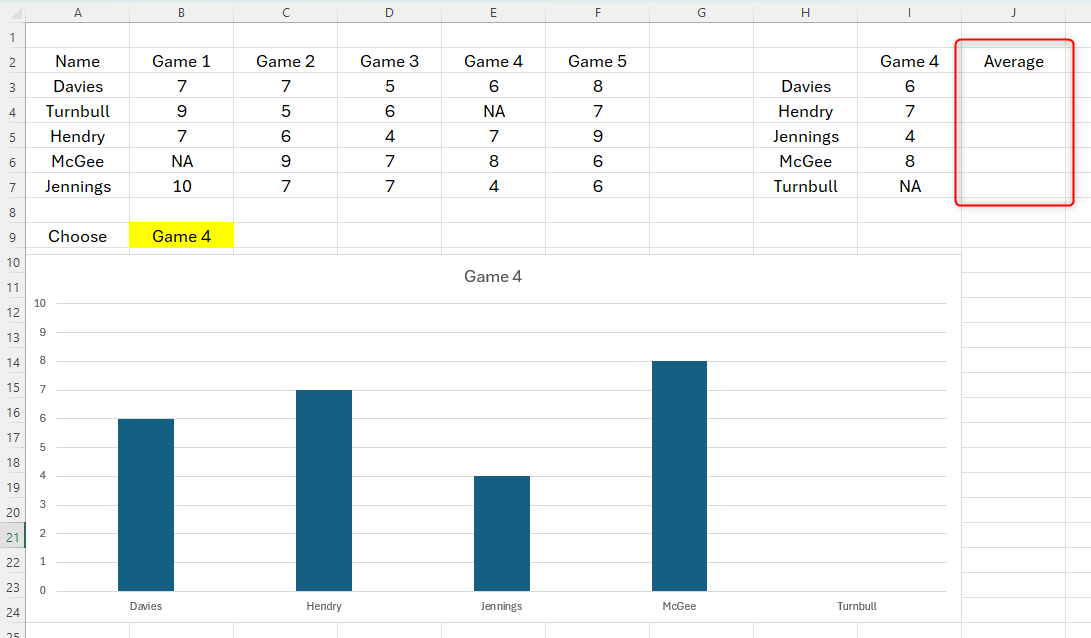This screenshot has height=638, width=1091.
Task: Click the select-all corner triangle
Action: 15,13
